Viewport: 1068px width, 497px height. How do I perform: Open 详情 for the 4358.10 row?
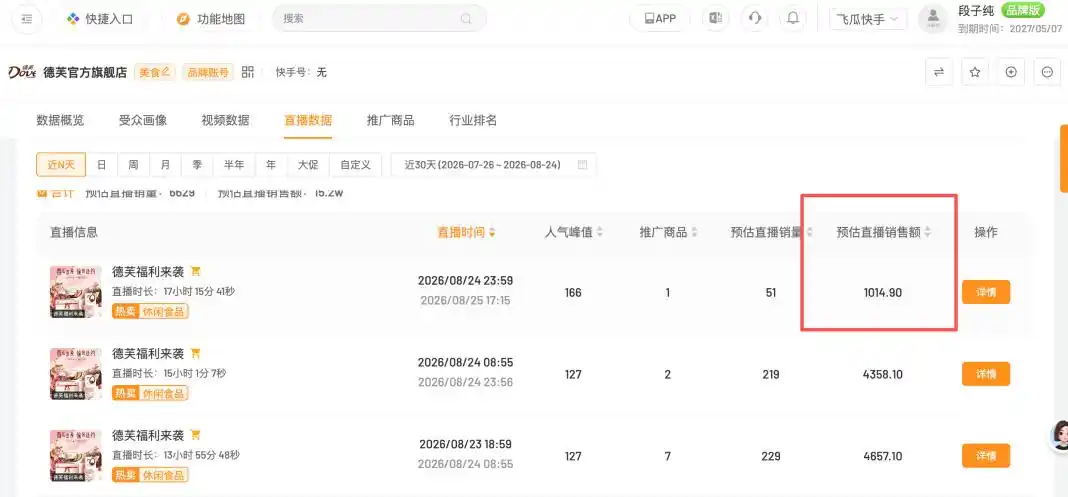click(x=986, y=374)
